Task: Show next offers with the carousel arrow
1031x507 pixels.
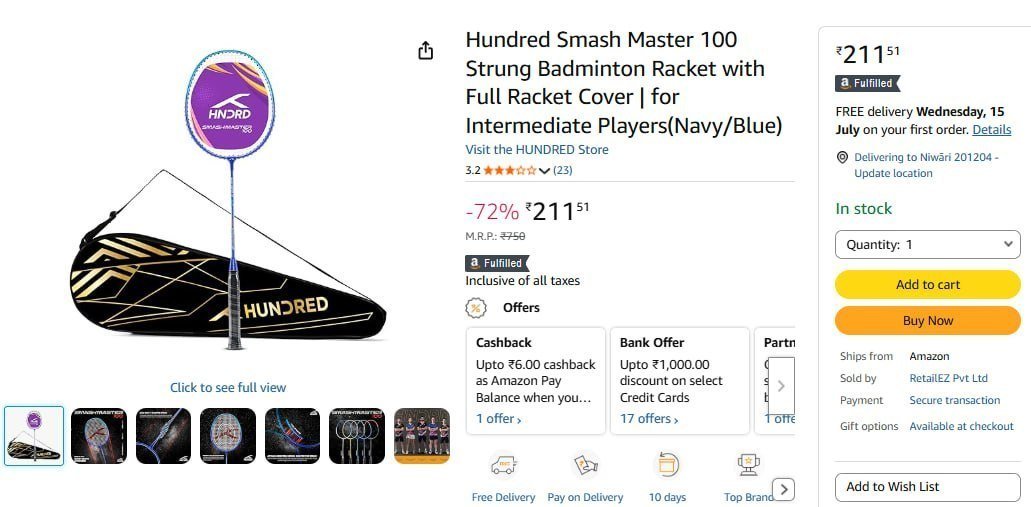Action: coord(781,386)
